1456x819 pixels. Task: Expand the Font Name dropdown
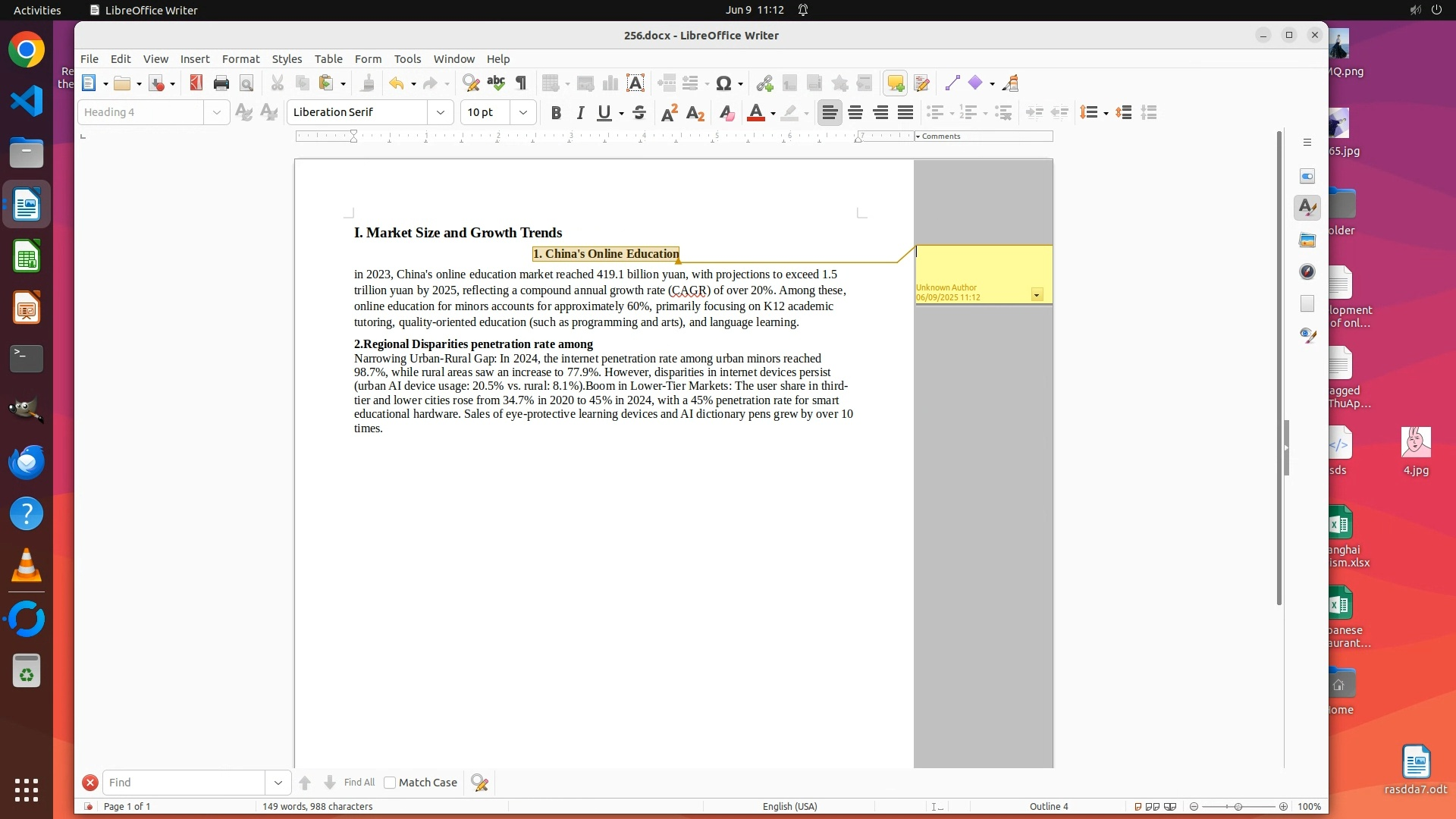440,112
